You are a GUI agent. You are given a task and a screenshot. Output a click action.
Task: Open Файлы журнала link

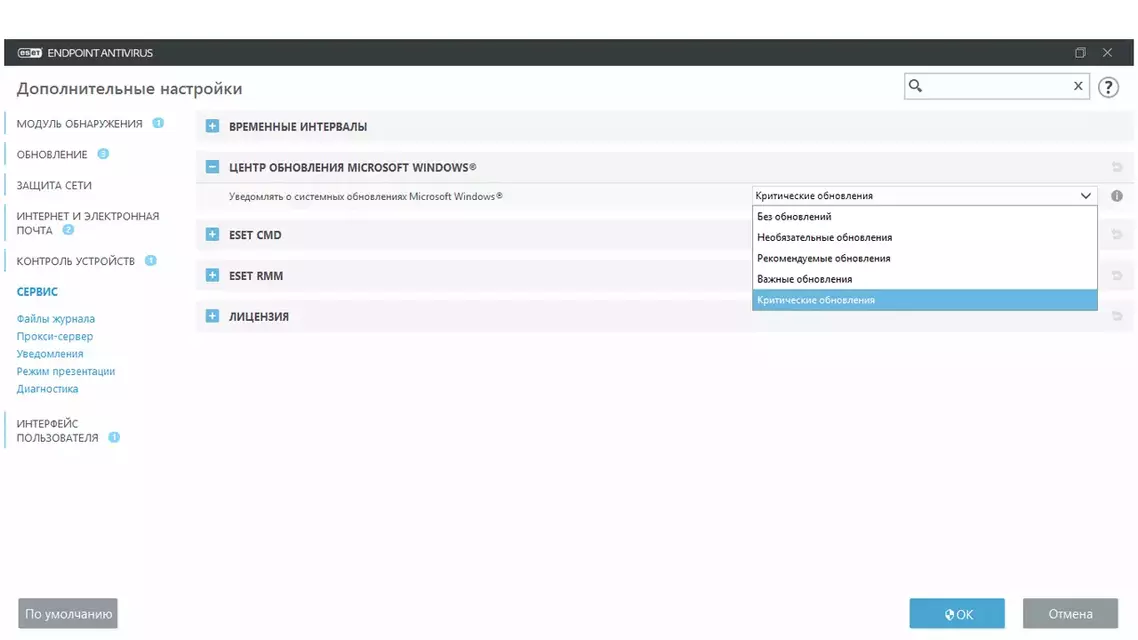(55, 319)
